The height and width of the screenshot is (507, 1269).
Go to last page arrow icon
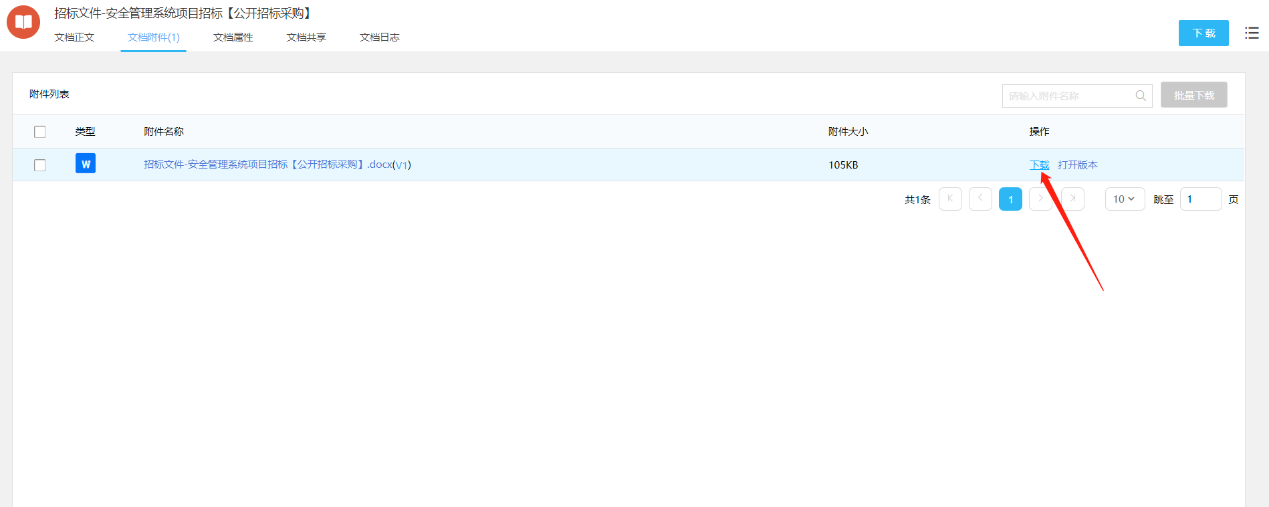pyautogui.click(x=1072, y=199)
